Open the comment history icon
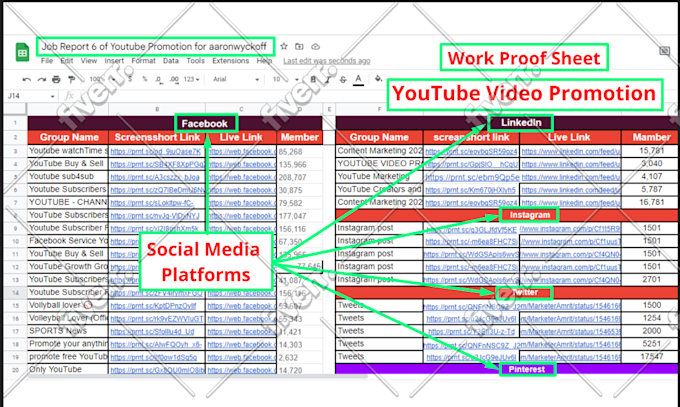The image size is (680, 407). click(664, 51)
